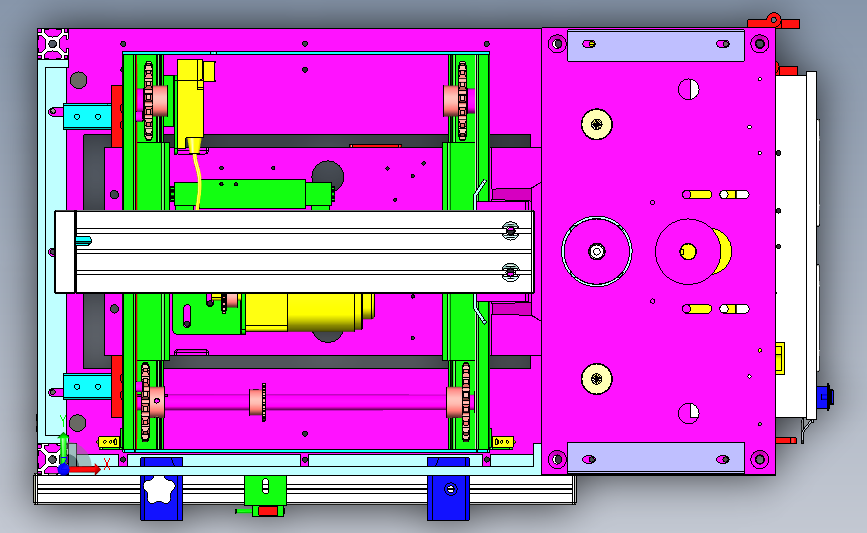Select the blue bracket with screw on bottom rail
Viewport: 867px width, 533px height.
448,489
